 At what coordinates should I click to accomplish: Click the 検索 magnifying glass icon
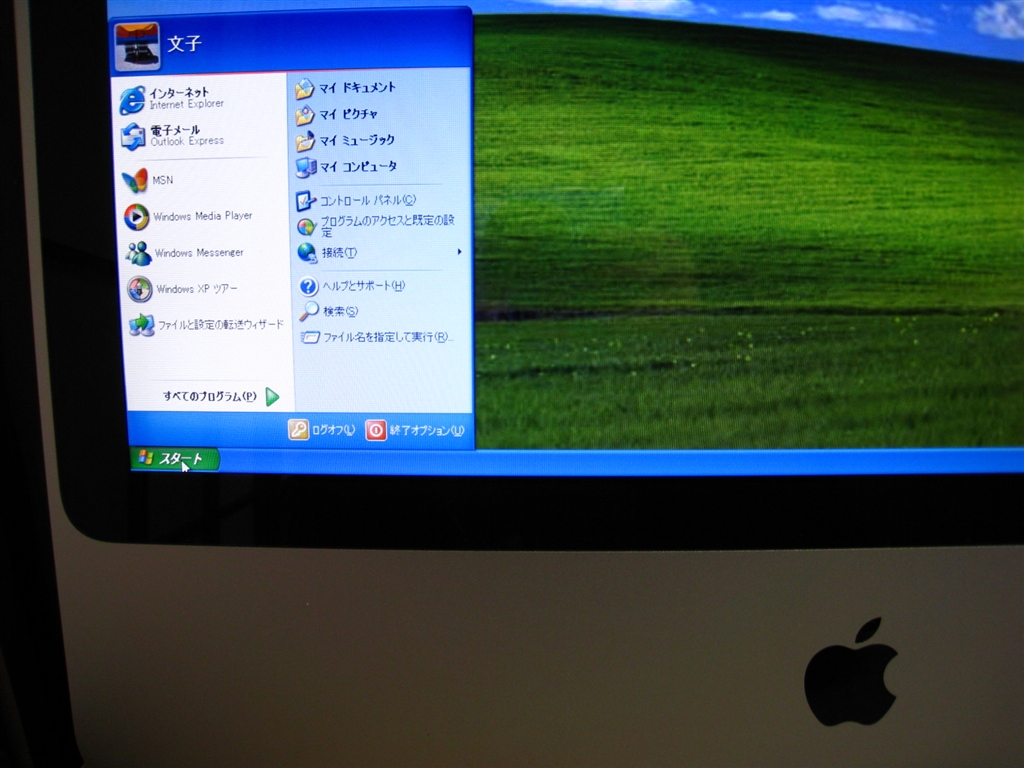(x=308, y=312)
